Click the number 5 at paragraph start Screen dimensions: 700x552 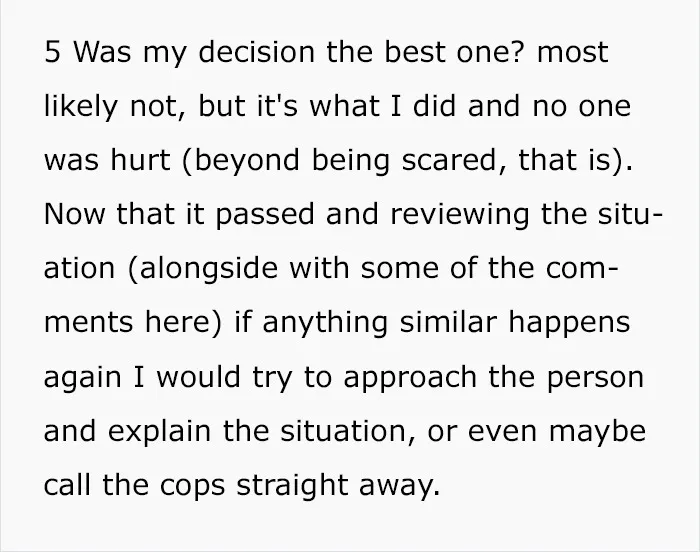point(52,52)
